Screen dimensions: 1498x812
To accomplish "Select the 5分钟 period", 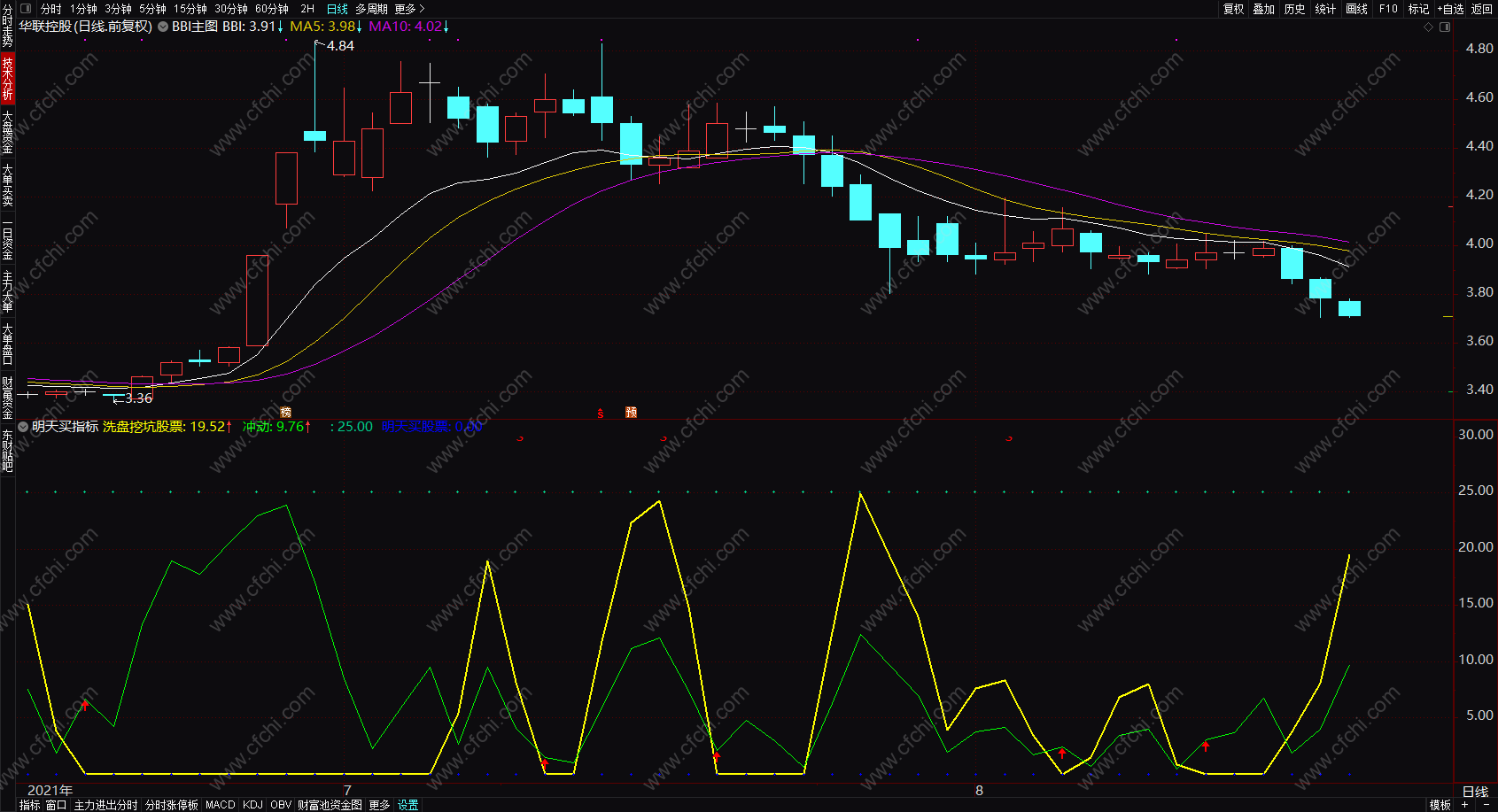I will (152, 9).
